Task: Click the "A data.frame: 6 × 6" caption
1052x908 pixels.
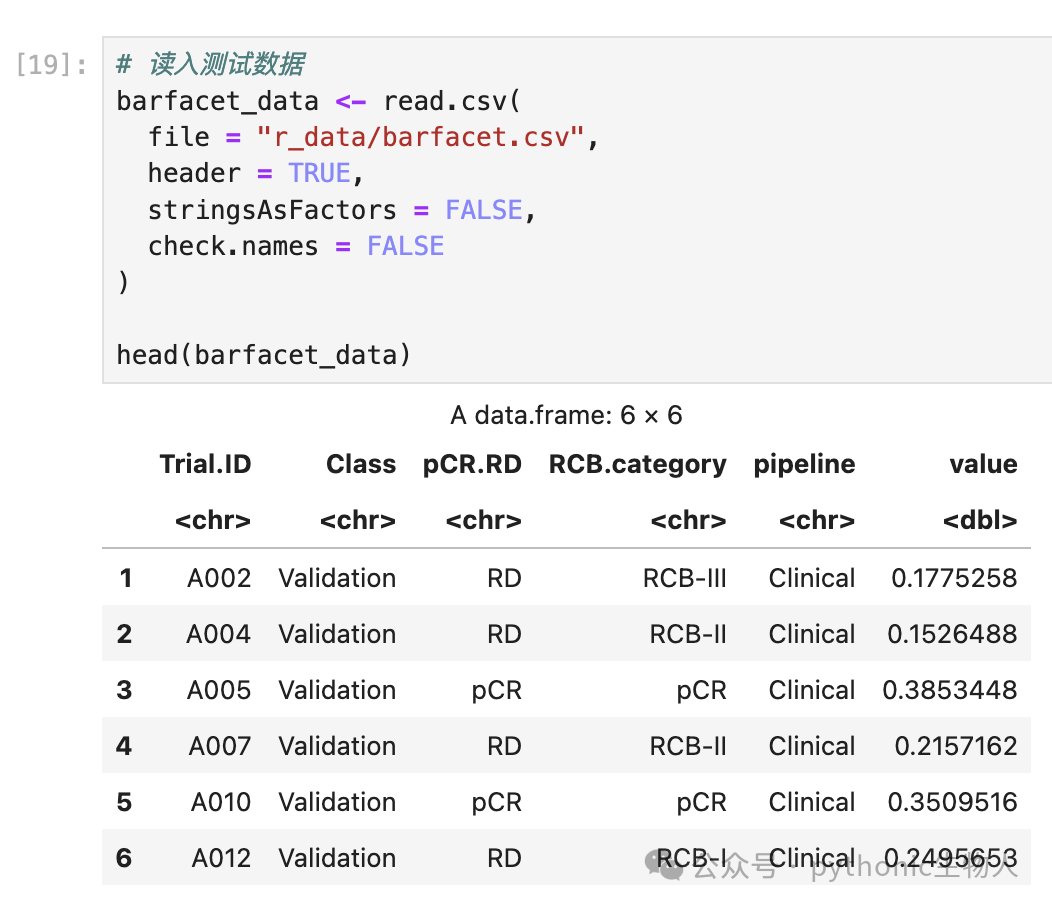Action: click(x=566, y=415)
